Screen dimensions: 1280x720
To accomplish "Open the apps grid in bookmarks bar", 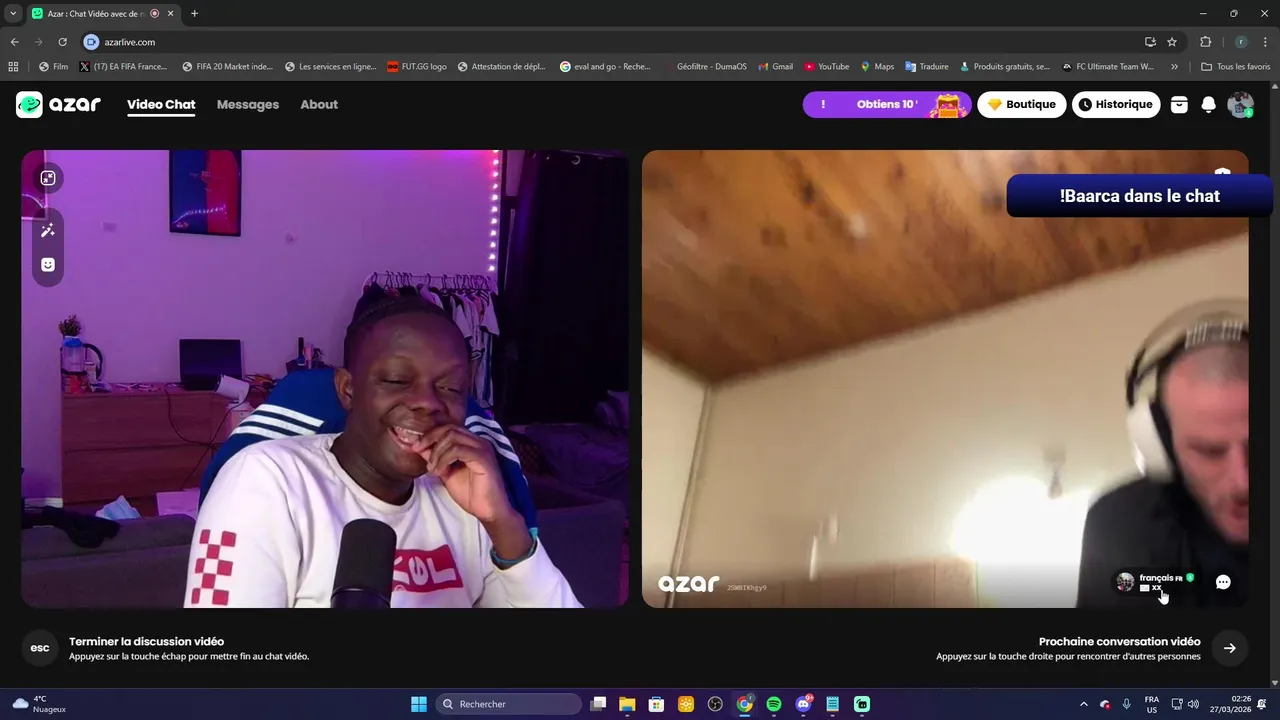I will tap(13, 67).
